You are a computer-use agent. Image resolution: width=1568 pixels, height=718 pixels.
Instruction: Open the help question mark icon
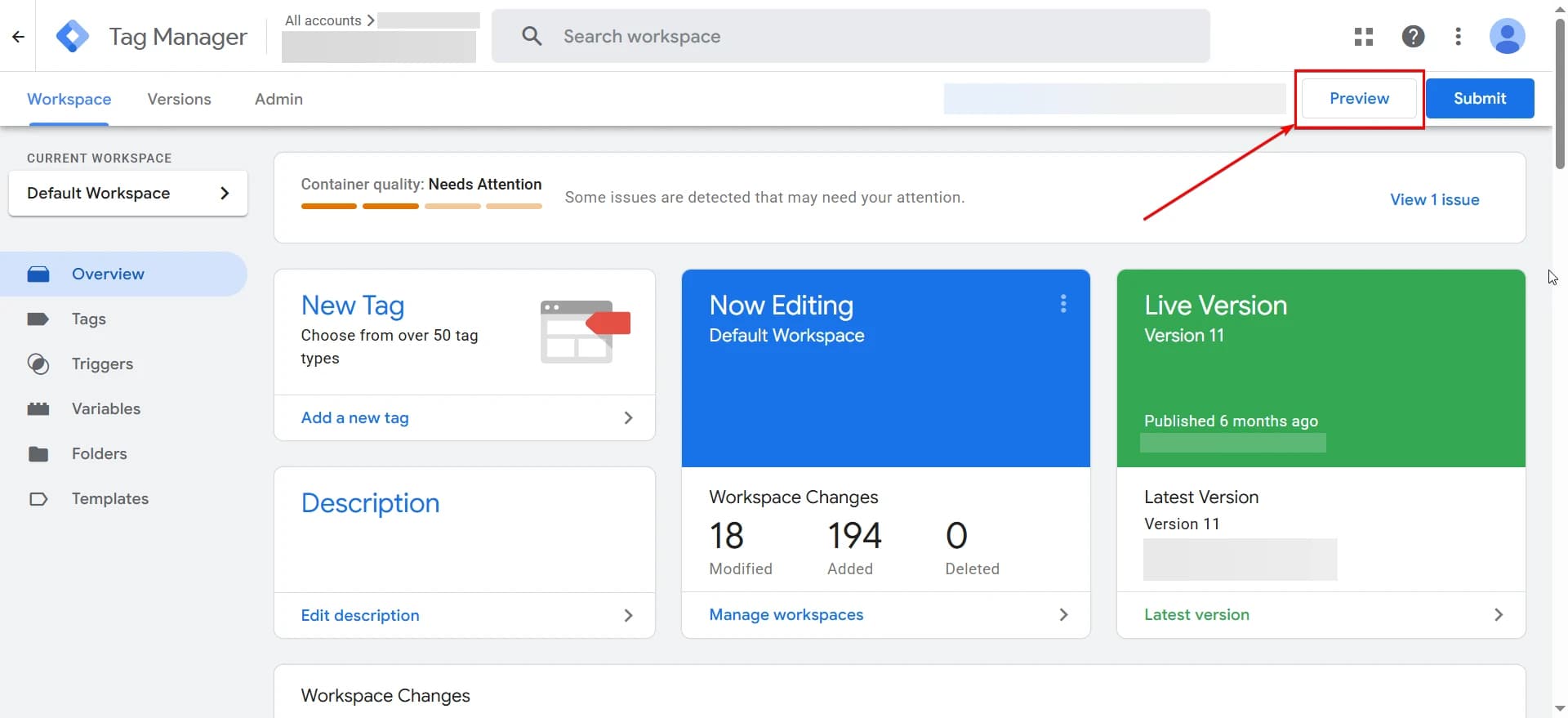(1413, 37)
